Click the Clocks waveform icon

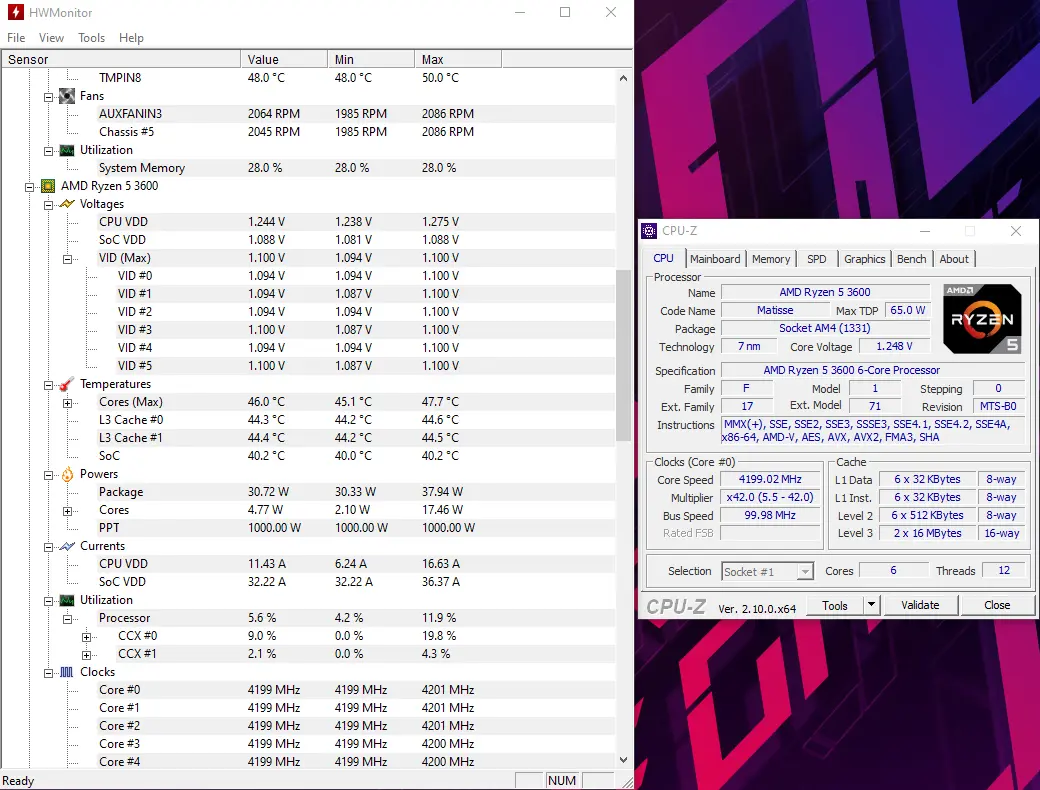pyautogui.click(x=67, y=672)
